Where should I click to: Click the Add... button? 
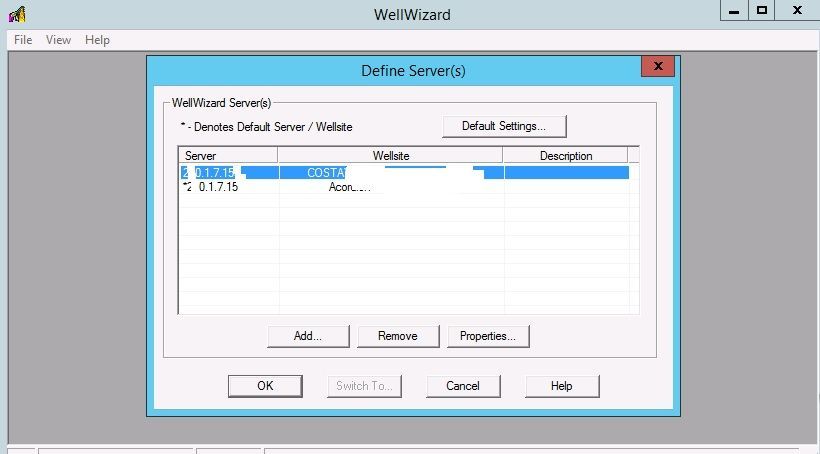click(308, 336)
